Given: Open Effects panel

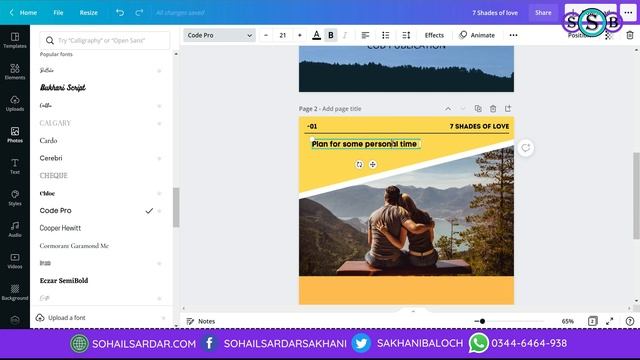Looking at the screenshot, I should coord(434,35).
